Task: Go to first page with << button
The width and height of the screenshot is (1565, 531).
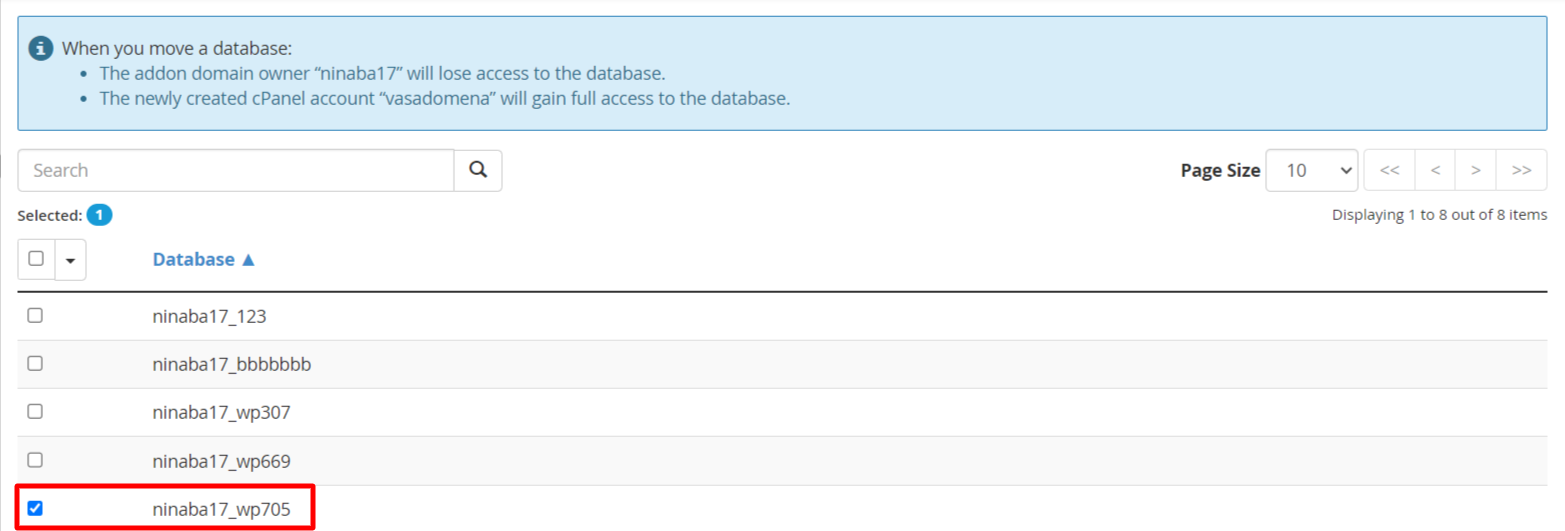Action: tap(1389, 170)
